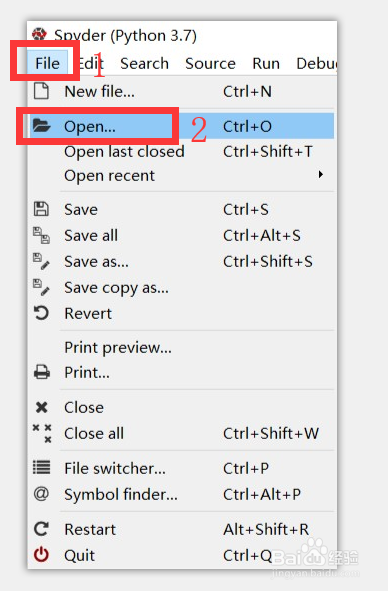
Task: Click the New file page icon
Action: [x=41, y=91]
